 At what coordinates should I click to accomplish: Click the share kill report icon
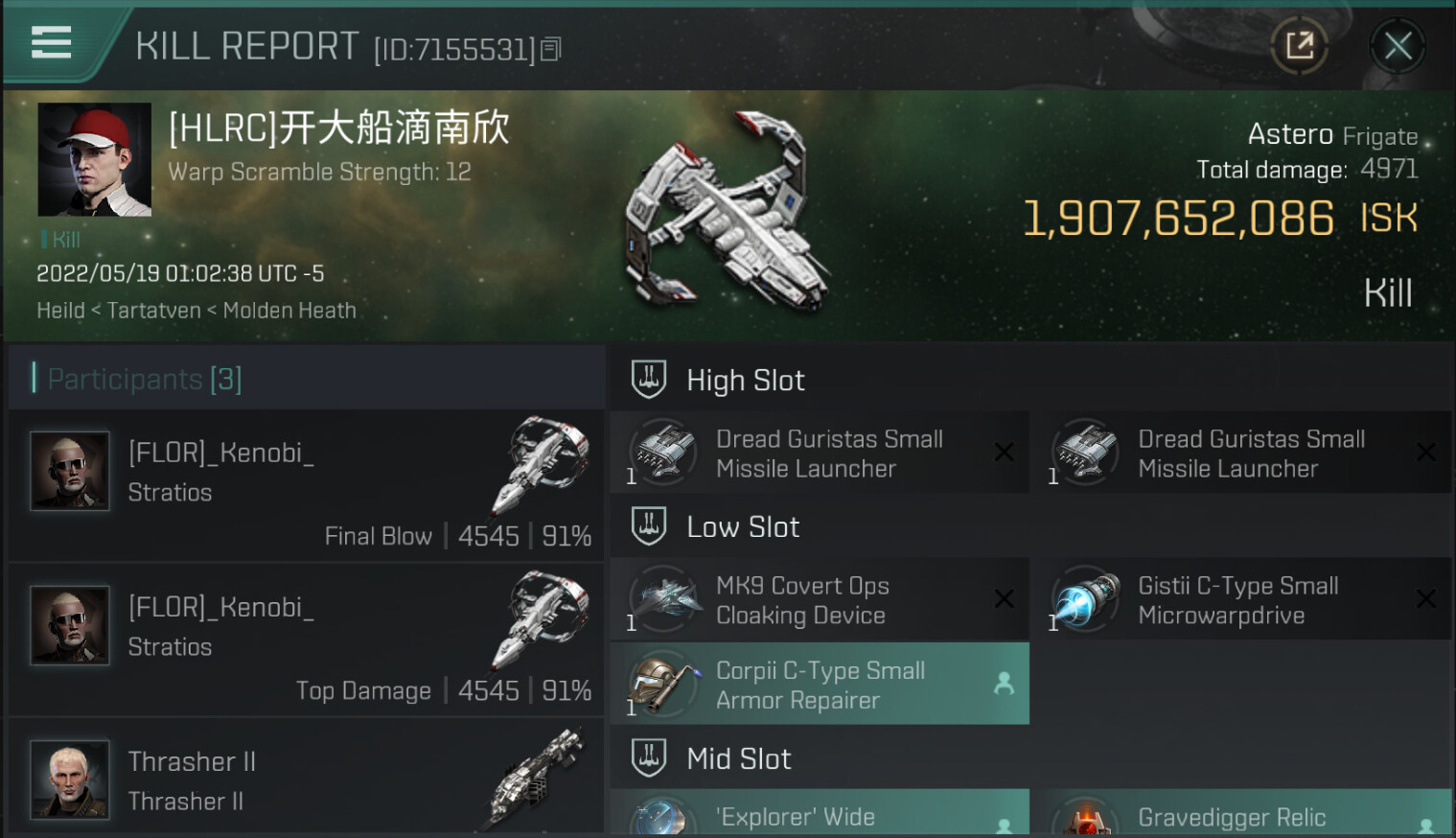pos(1300,46)
